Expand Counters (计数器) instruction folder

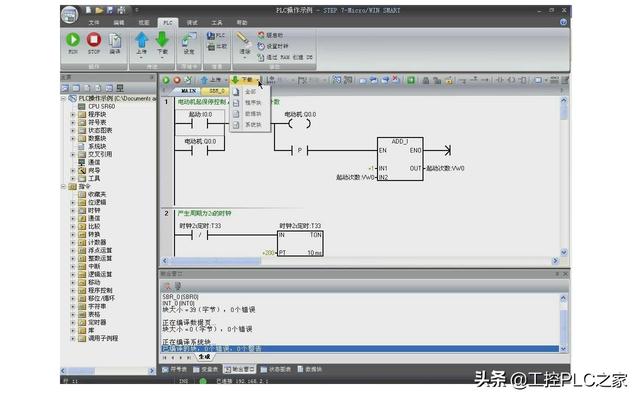point(73,242)
